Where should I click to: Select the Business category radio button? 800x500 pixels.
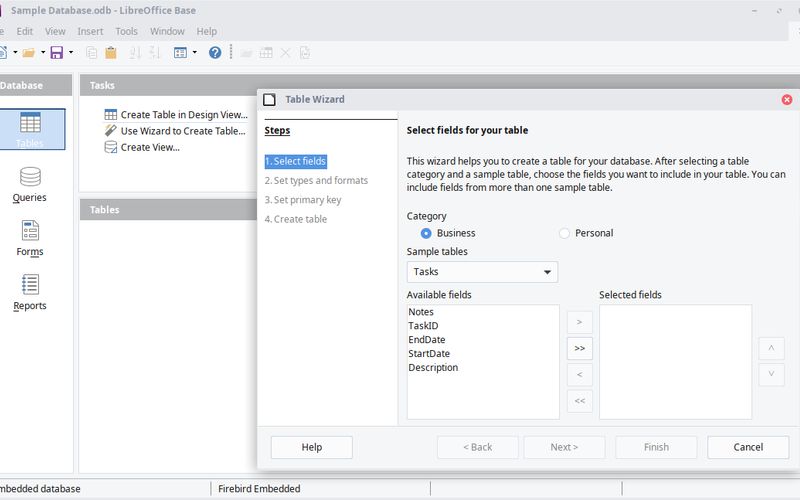click(x=426, y=233)
